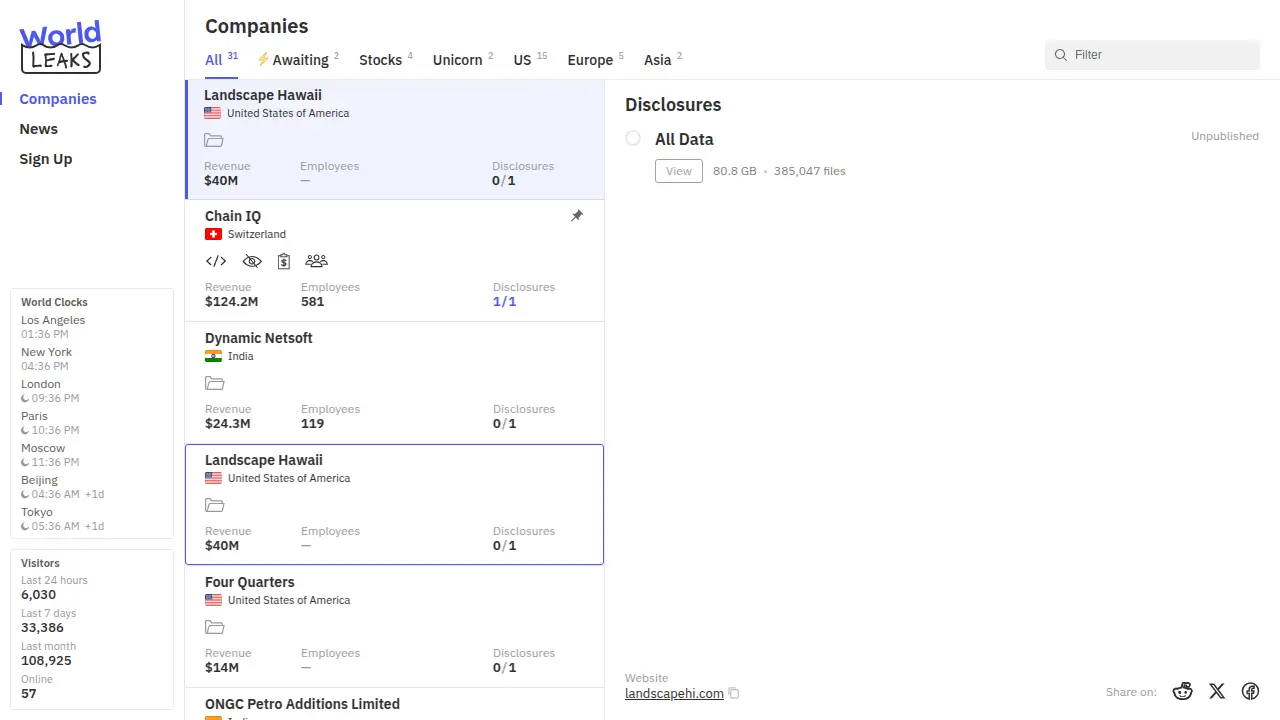Copy the landscapehi.com website address

tap(734, 693)
